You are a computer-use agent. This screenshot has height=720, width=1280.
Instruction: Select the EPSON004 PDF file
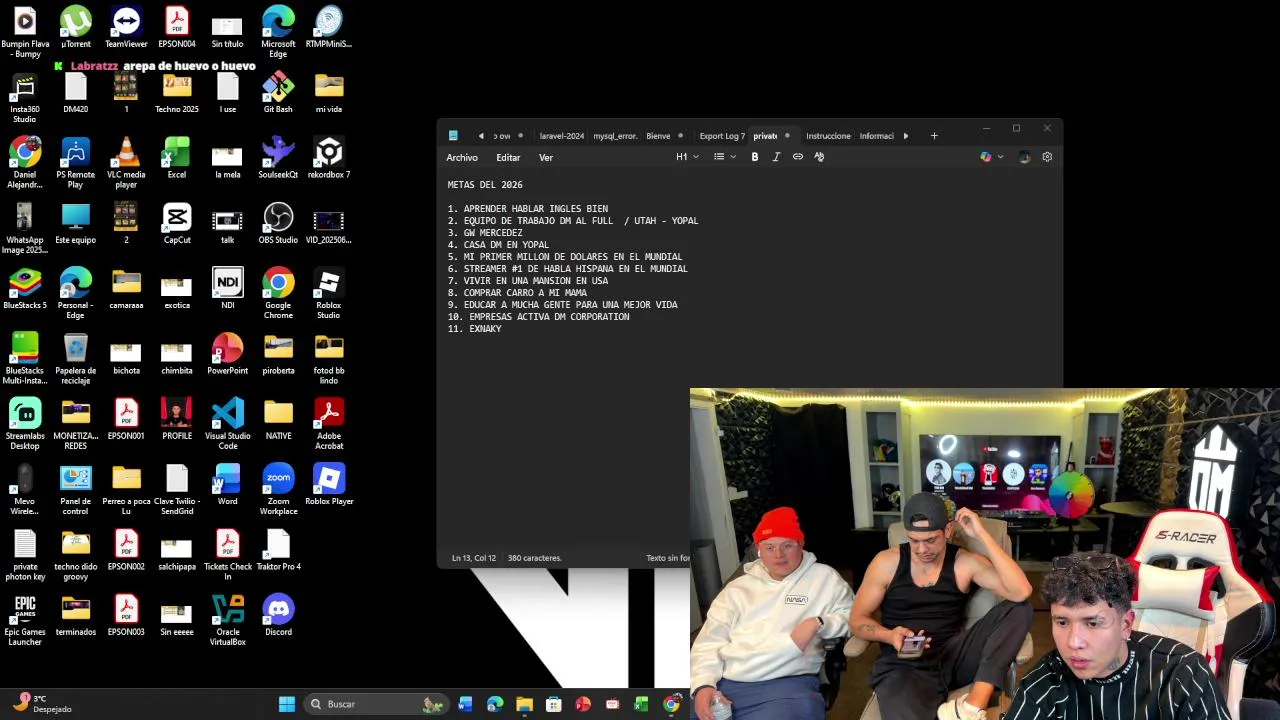click(177, 27)
